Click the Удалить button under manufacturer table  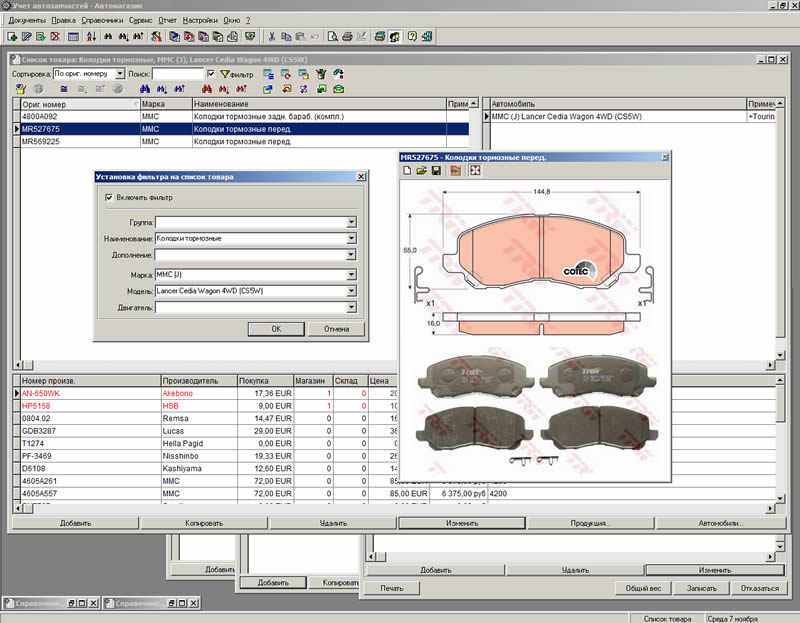333,523
